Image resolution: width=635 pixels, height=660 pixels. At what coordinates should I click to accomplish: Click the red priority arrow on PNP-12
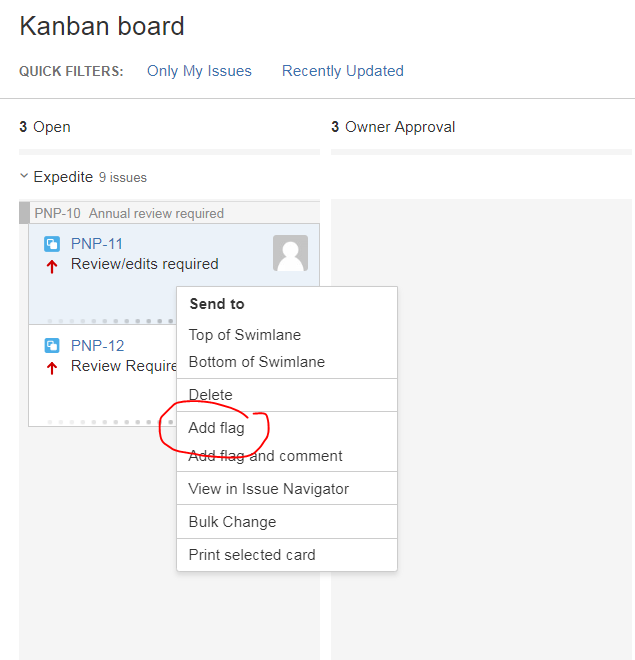coord(52,368)
